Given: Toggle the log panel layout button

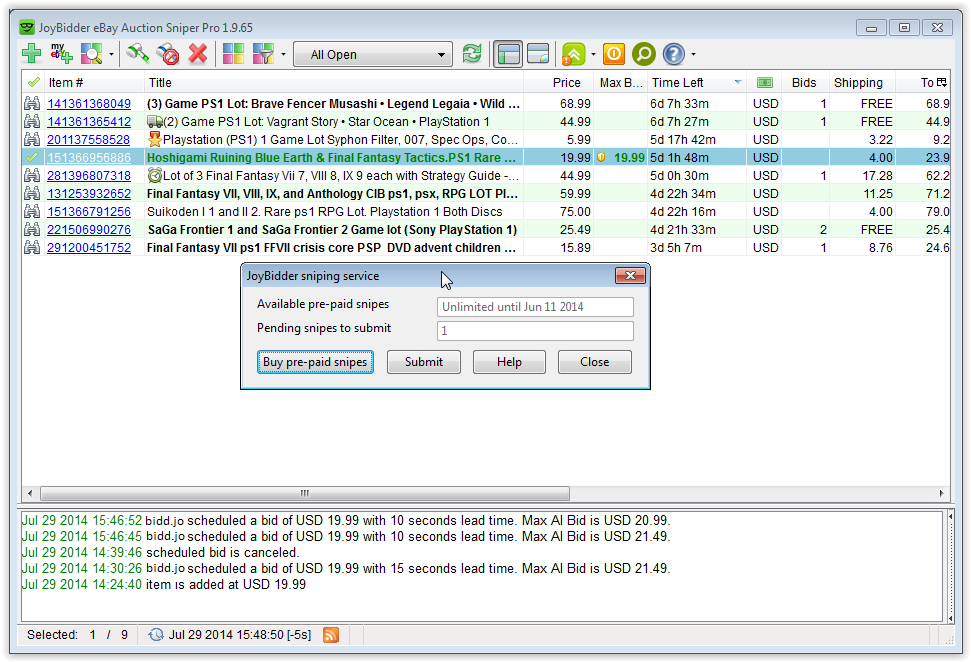Looking at the screenshot, I should (x=509, y=54).
